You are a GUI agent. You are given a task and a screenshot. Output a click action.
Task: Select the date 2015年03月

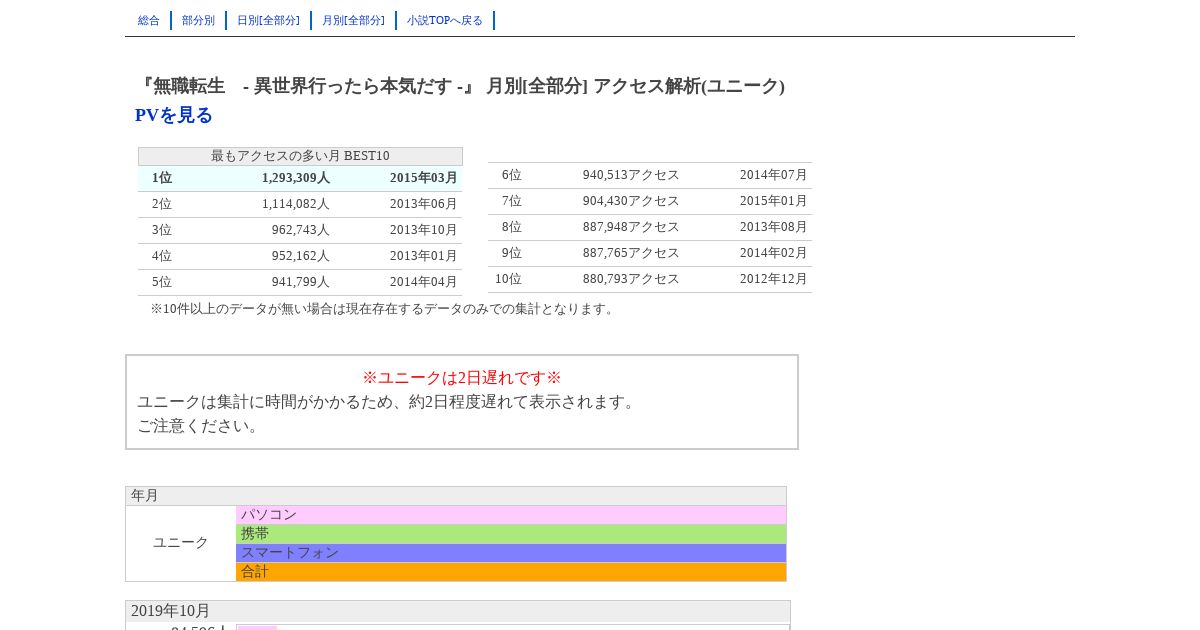coord(424,178)
